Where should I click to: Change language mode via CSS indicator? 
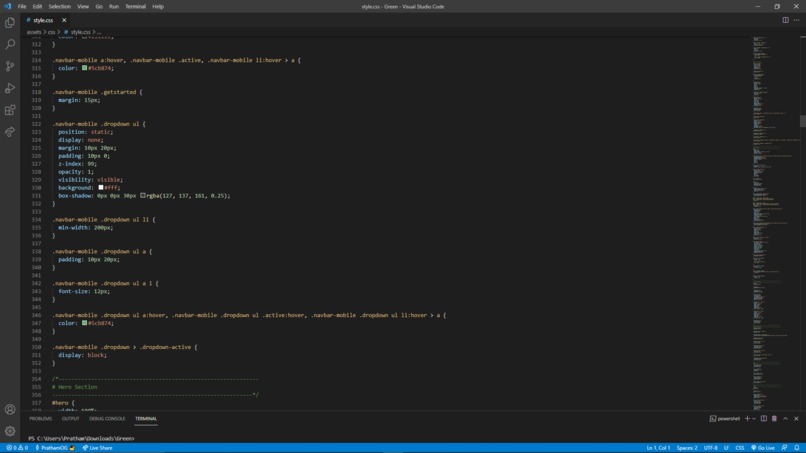click(740, 448)
